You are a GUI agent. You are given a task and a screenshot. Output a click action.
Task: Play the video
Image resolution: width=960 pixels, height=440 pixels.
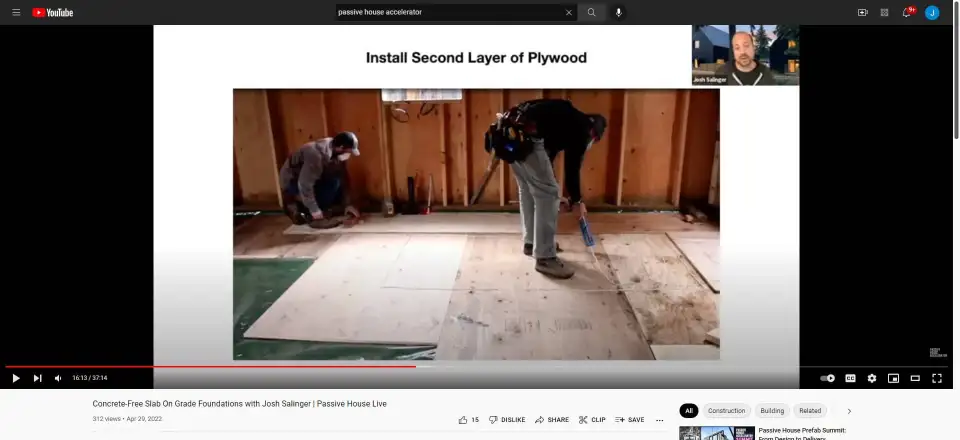click(16, 378)
